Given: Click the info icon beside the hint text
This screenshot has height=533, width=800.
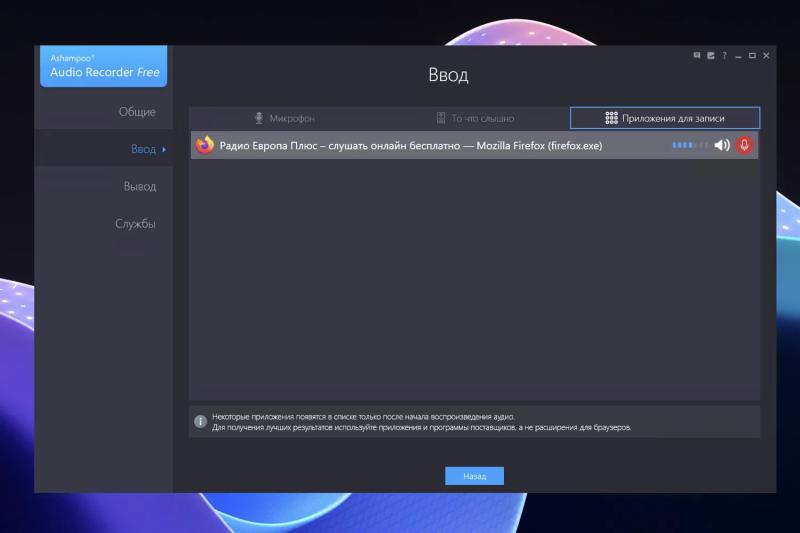Looking at the screenshot, I should click(201, 421).
